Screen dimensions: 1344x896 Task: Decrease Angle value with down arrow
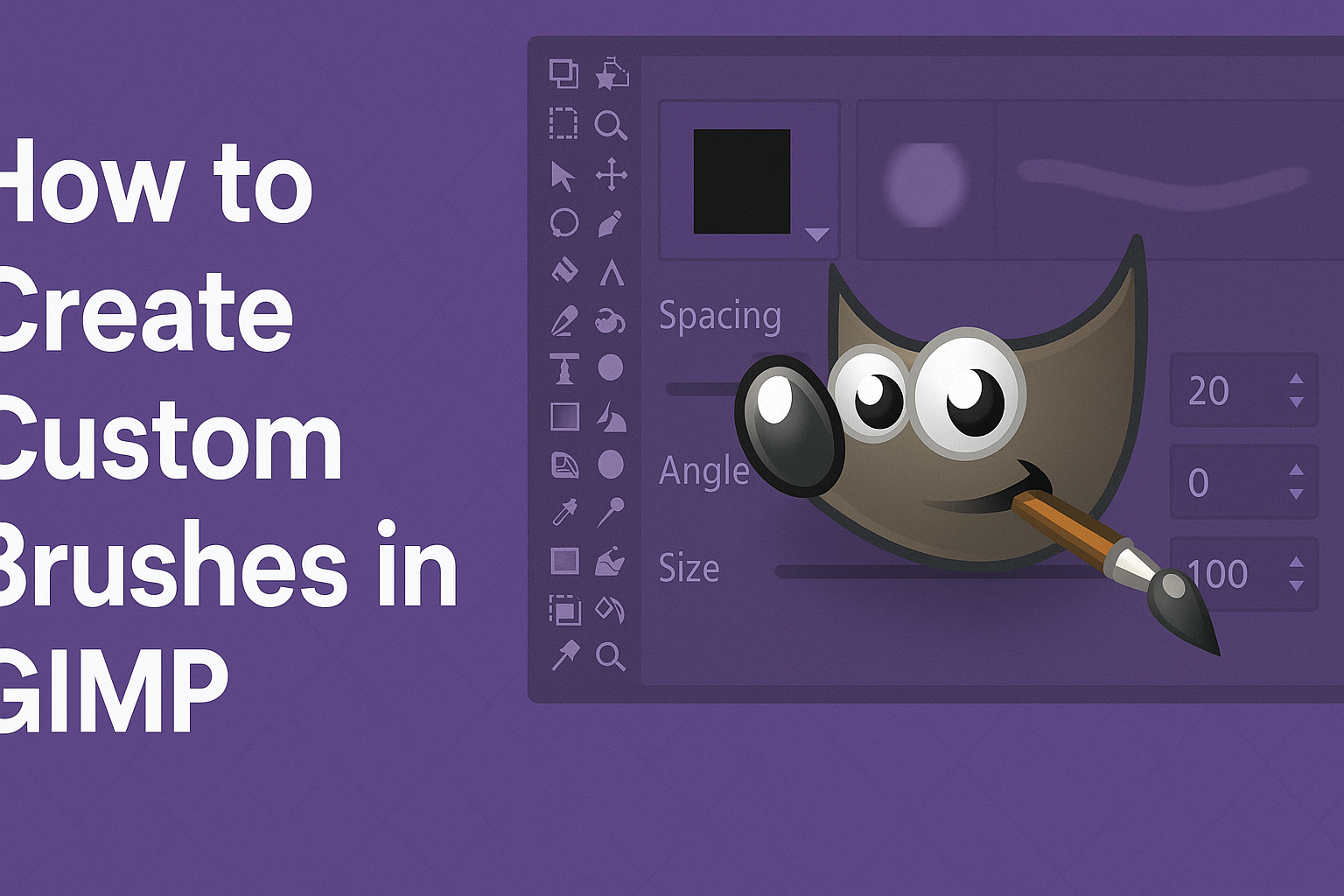tap(1296, 494)
